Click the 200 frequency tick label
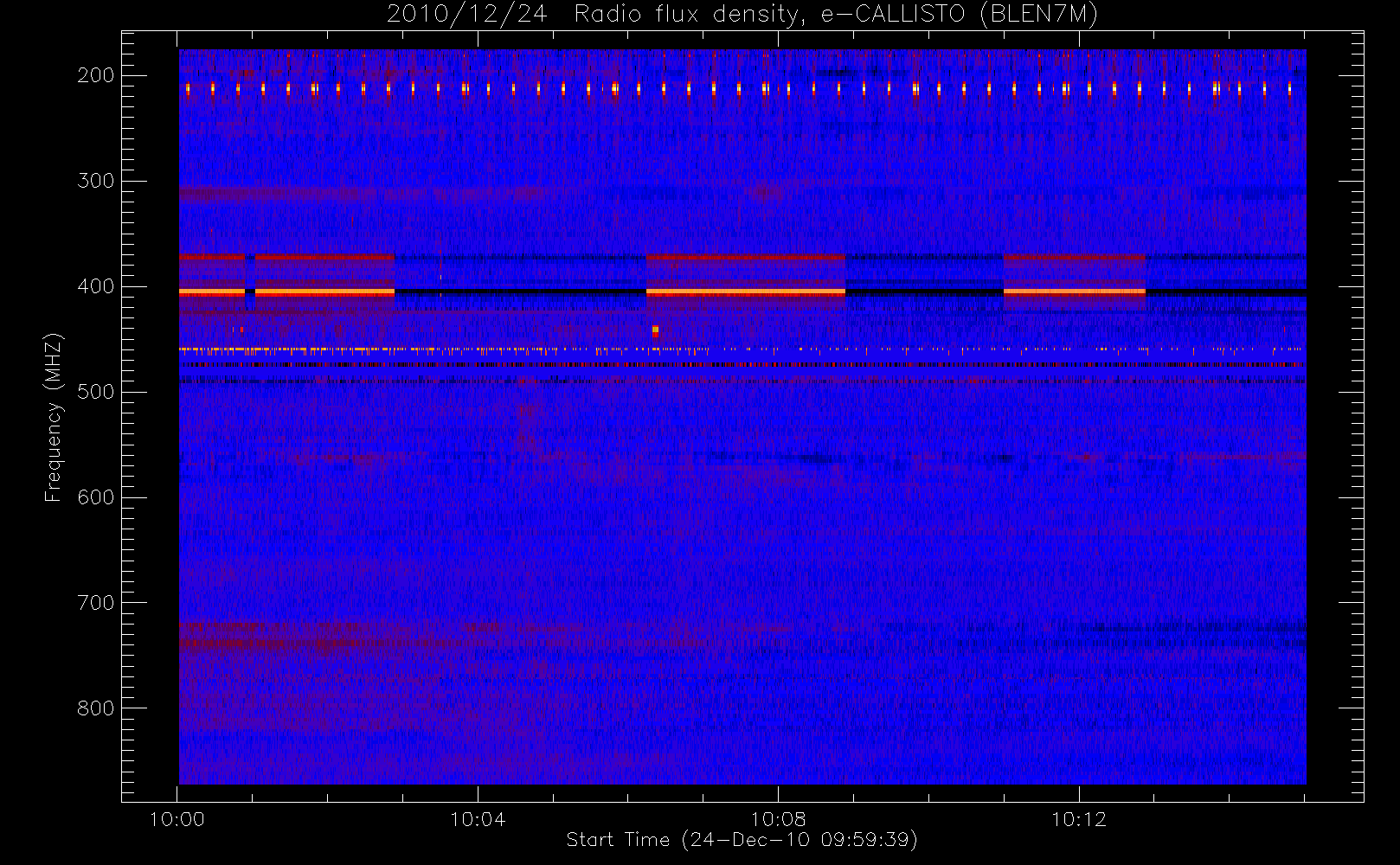 click(96, 75)
